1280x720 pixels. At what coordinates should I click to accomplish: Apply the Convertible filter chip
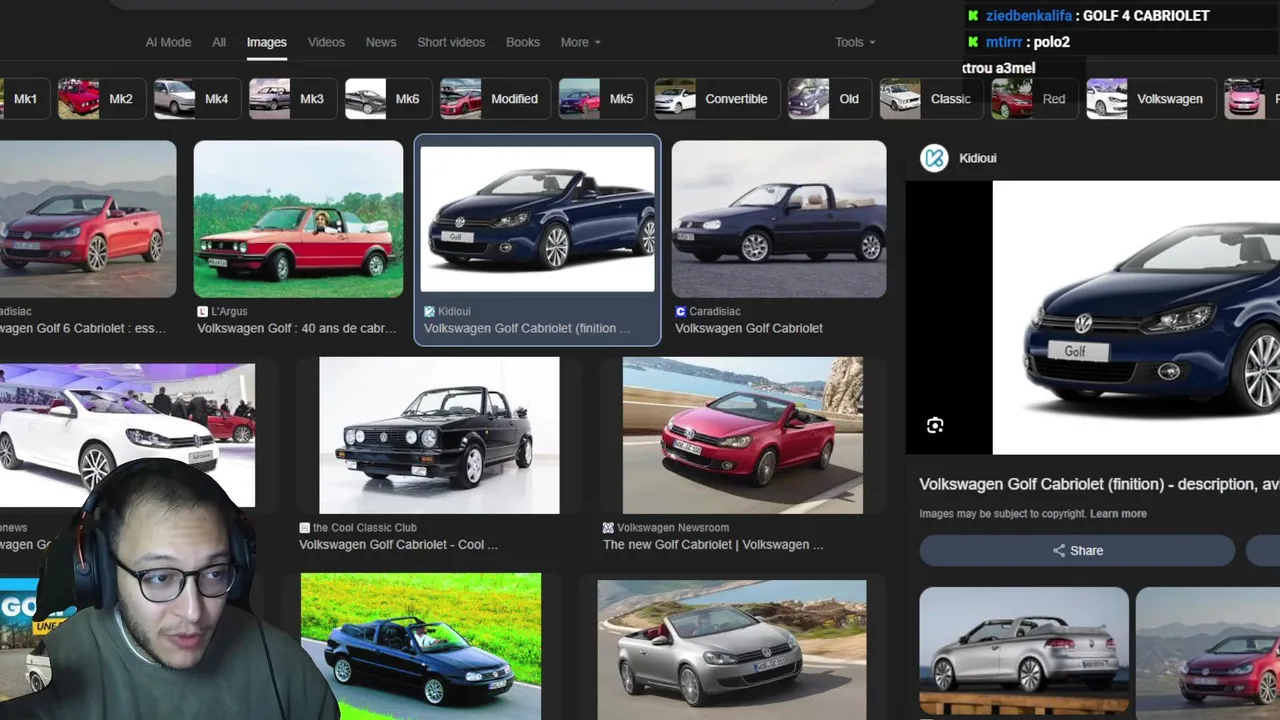tap(717, 99)
